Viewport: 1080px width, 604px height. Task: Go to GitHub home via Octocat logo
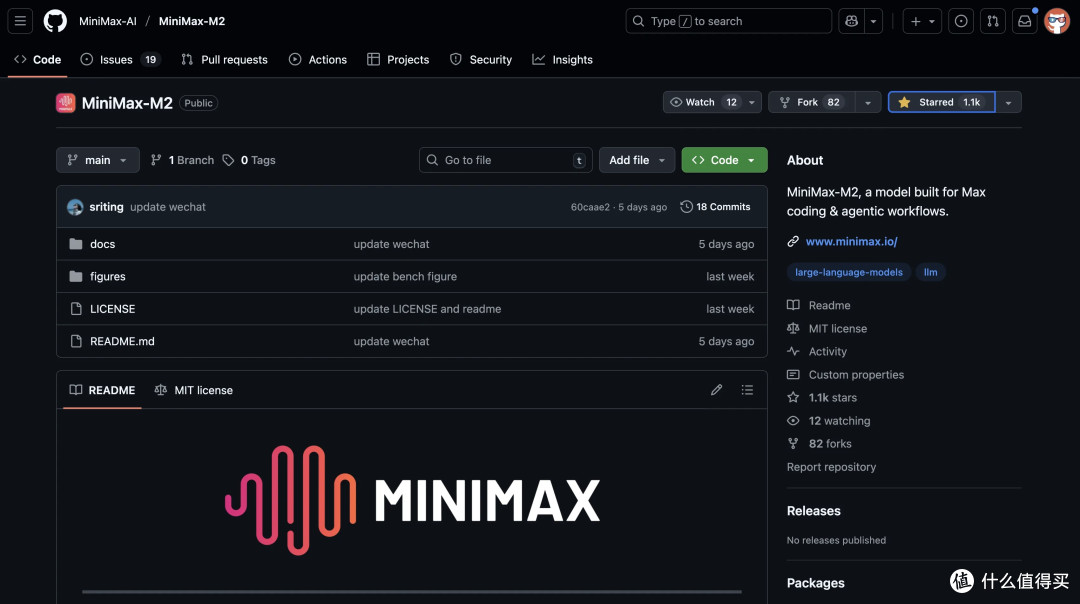click(55, 21)
